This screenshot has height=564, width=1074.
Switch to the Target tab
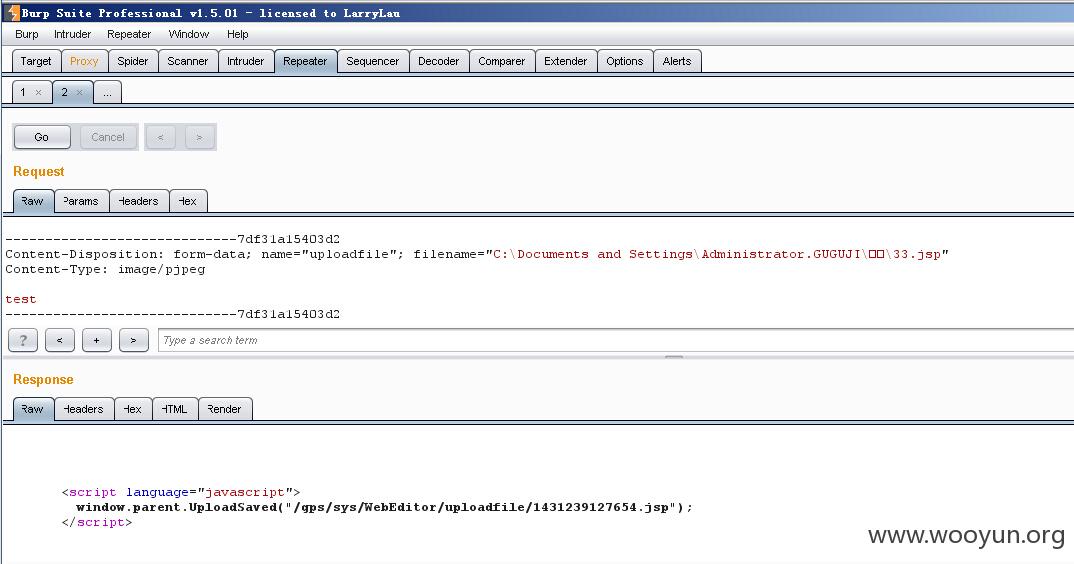click(x=36, y=61)
